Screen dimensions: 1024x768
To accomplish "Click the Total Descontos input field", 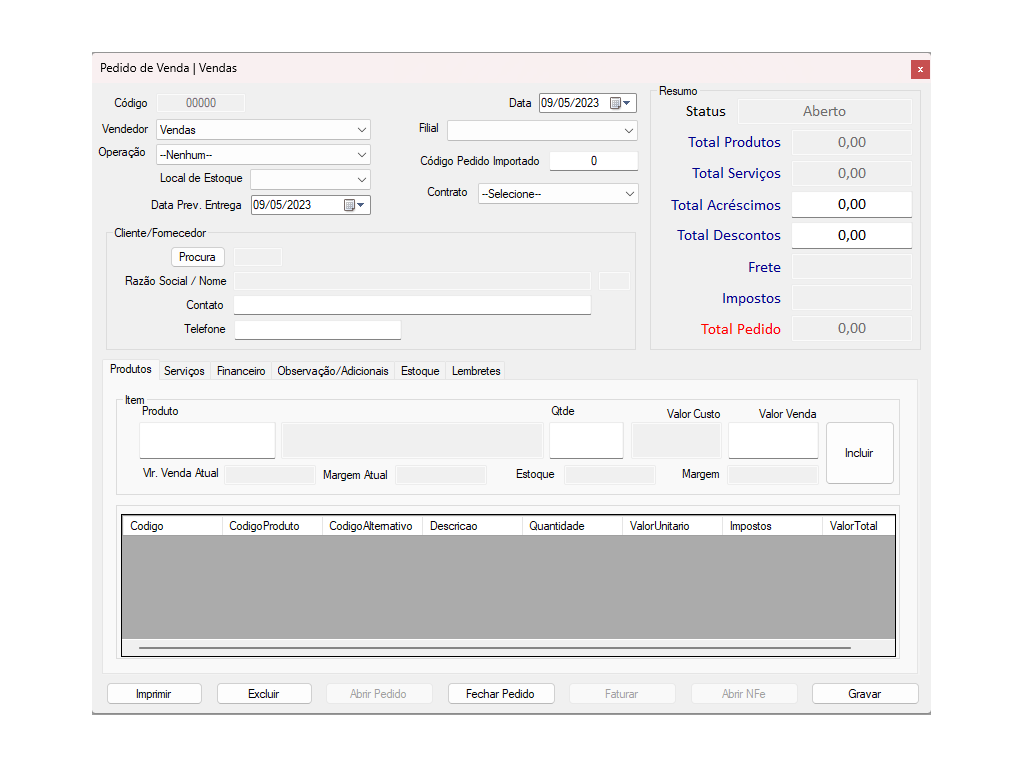I will click(x=851, y=236).
